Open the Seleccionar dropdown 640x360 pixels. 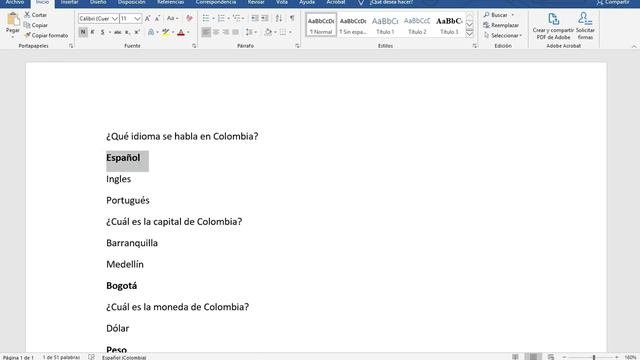(502, 36)
